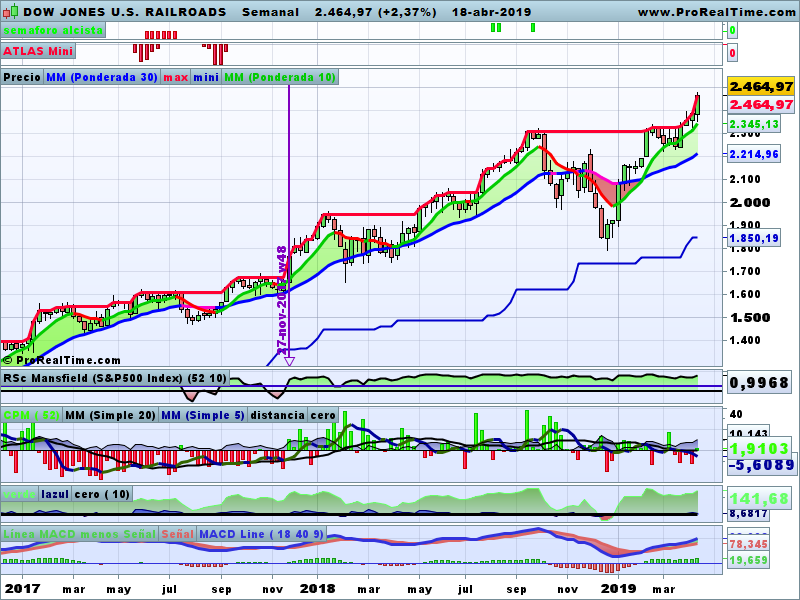Click the 19,659 MACD histogram value

(748, 560)
